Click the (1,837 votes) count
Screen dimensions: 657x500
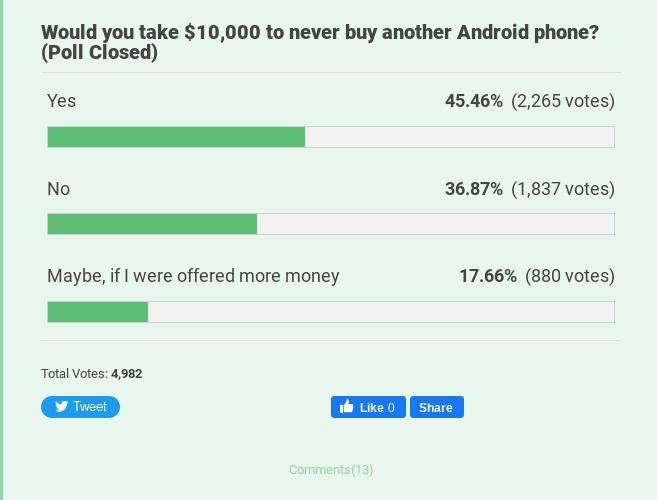click(563, 189)
